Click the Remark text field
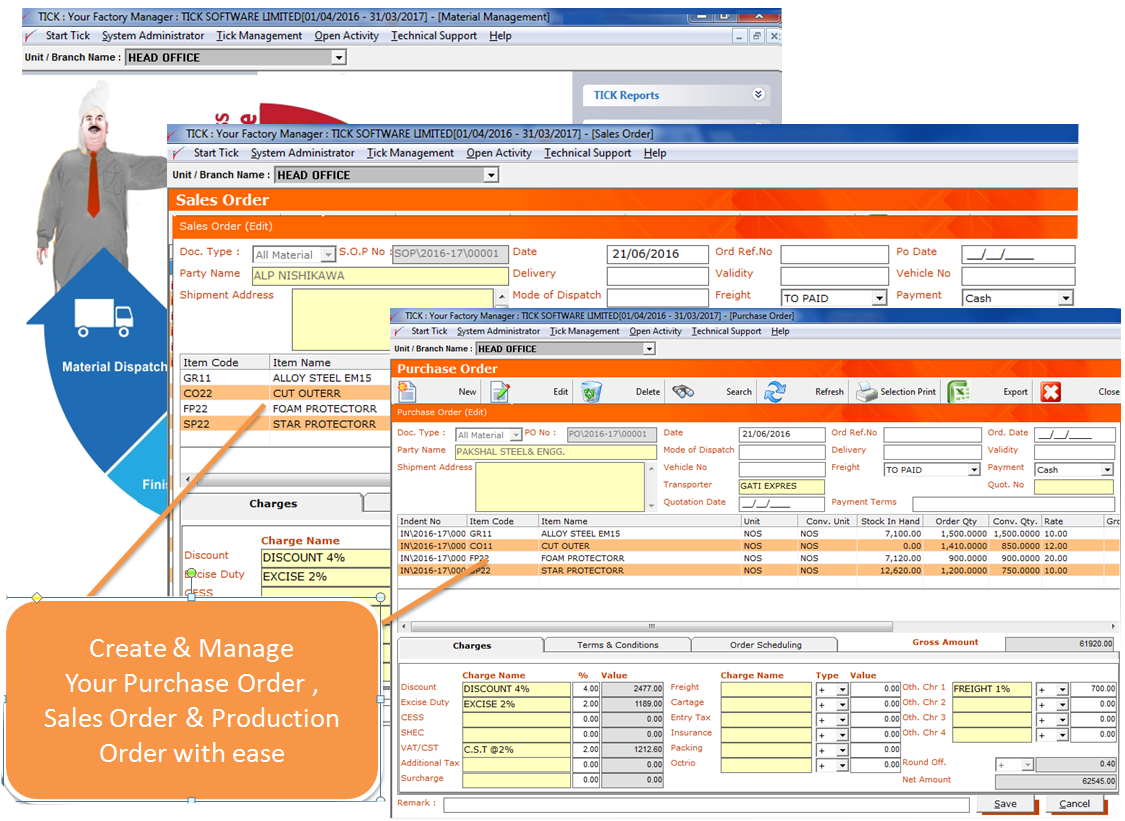This screenshot has width=1125, height=821. [706, 804]
